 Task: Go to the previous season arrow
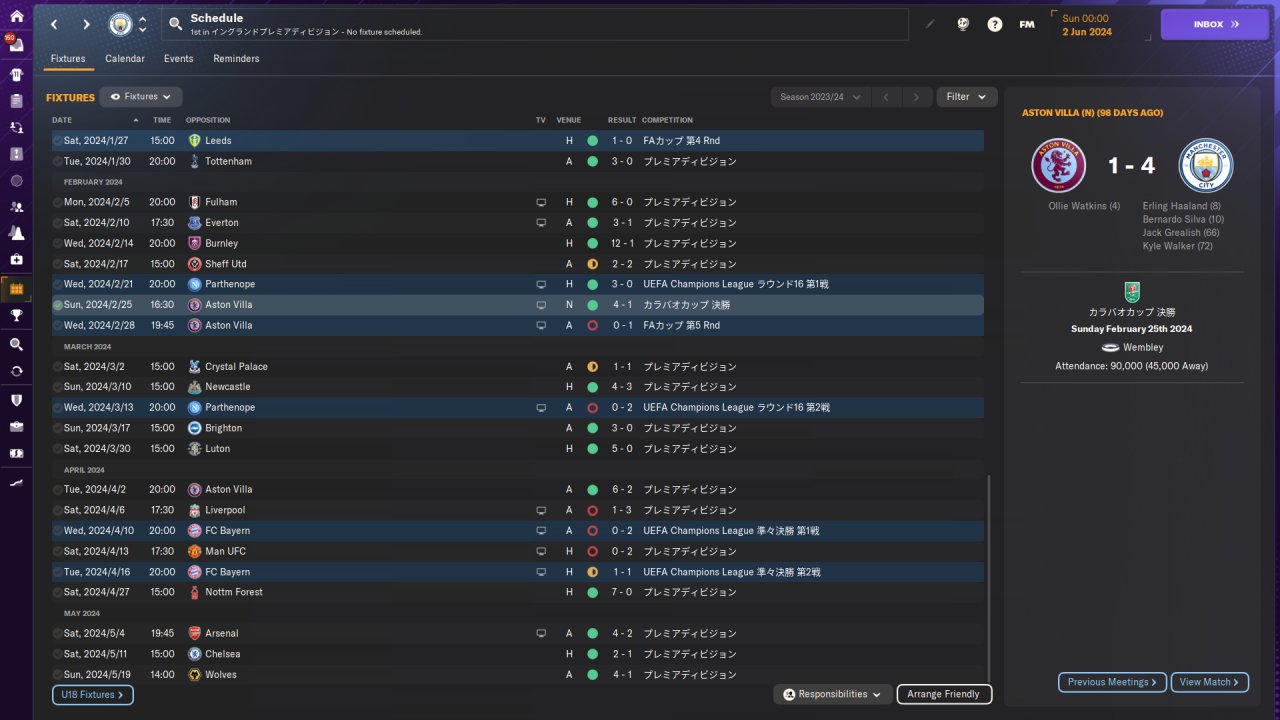click(x=886, y=97)
